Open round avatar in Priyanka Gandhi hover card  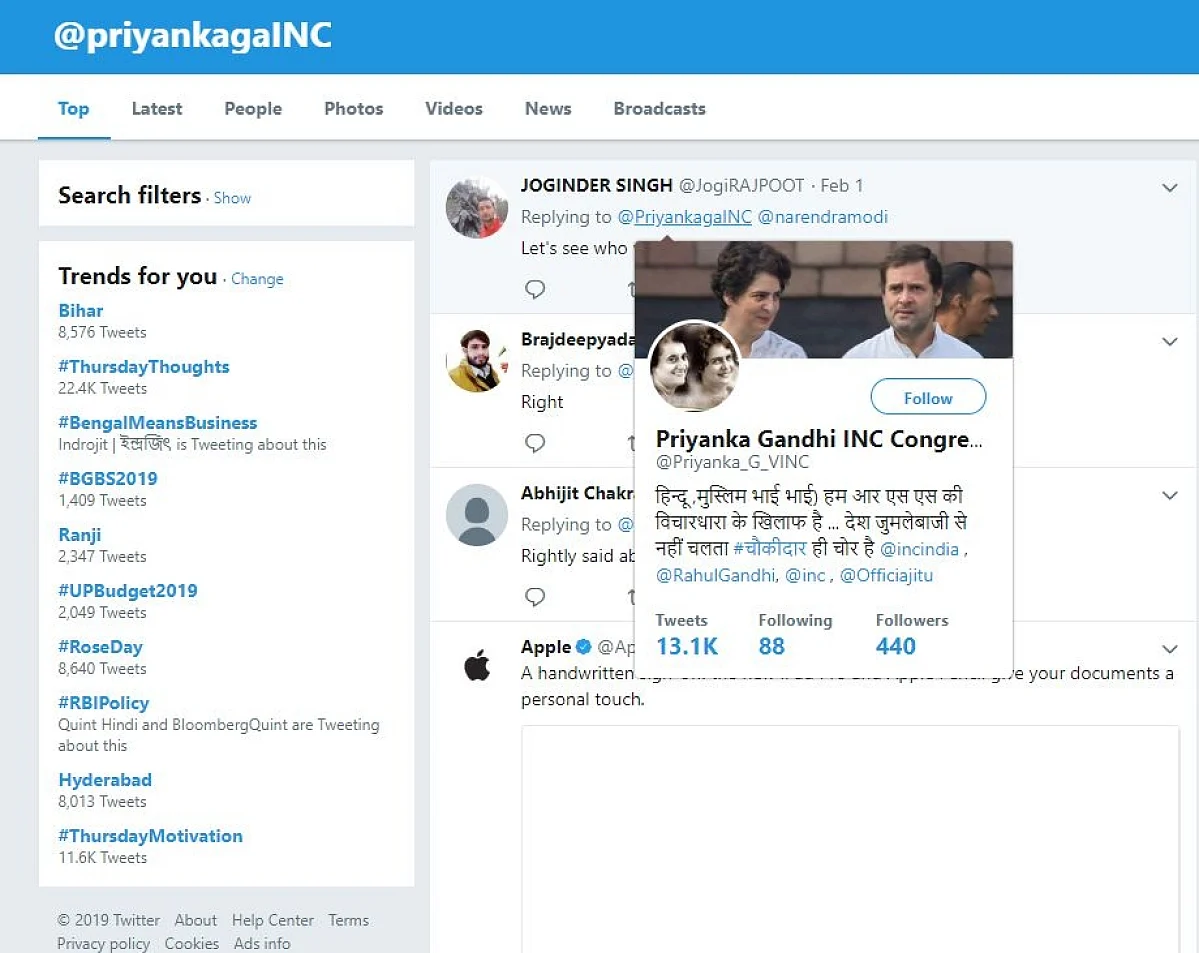tap(694, 366)
